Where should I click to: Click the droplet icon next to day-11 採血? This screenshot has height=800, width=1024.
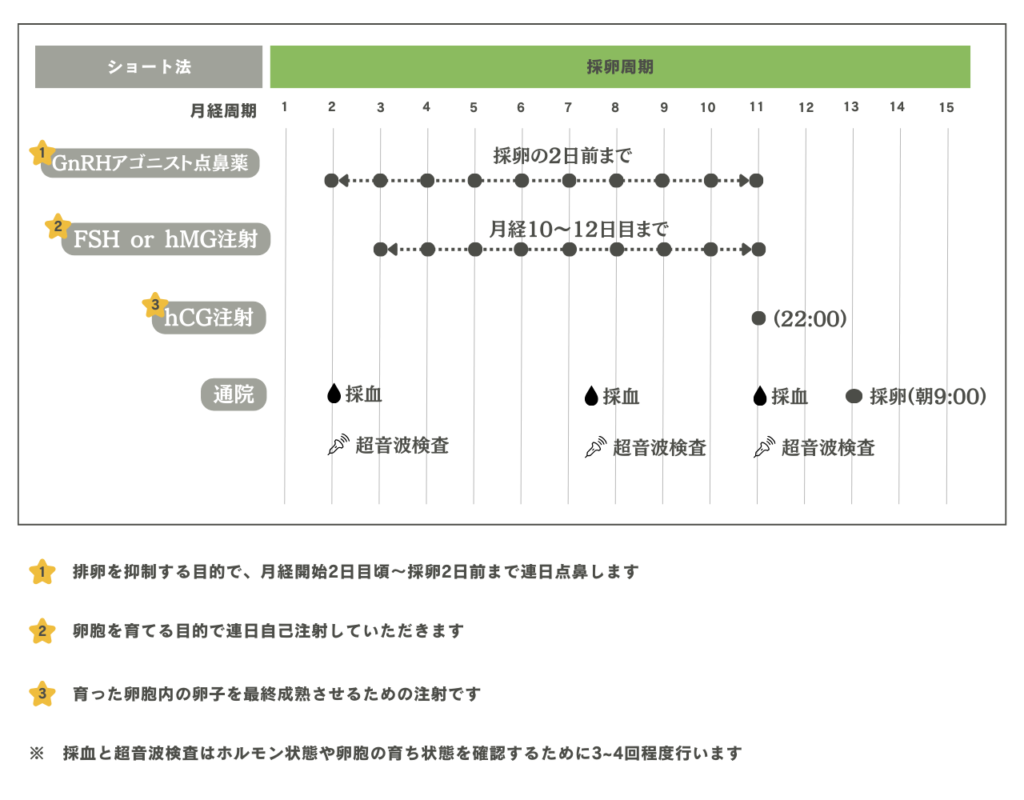pyautogui.click(x=759, y=395)
